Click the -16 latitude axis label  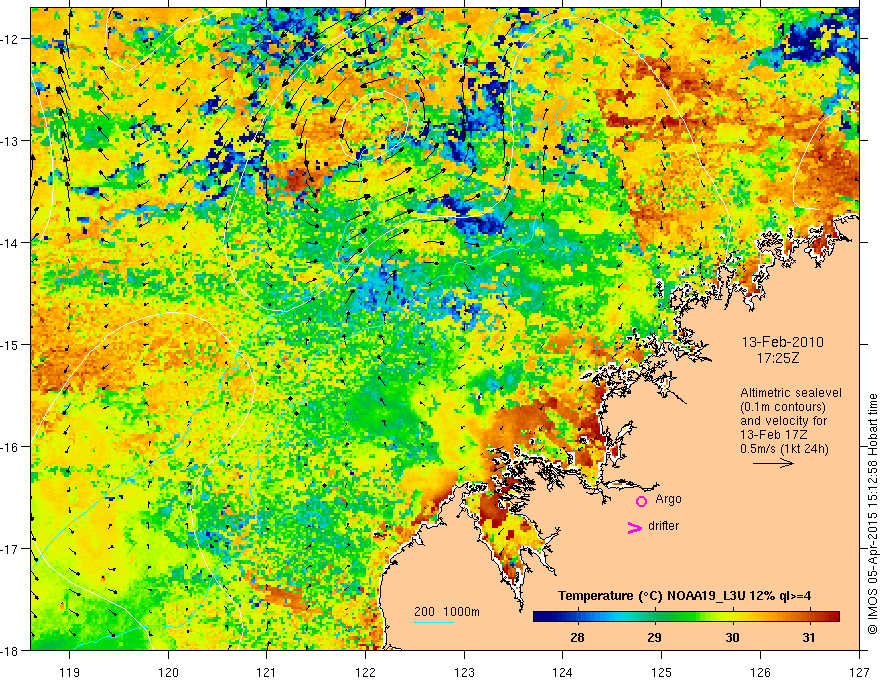pos(10,447)
